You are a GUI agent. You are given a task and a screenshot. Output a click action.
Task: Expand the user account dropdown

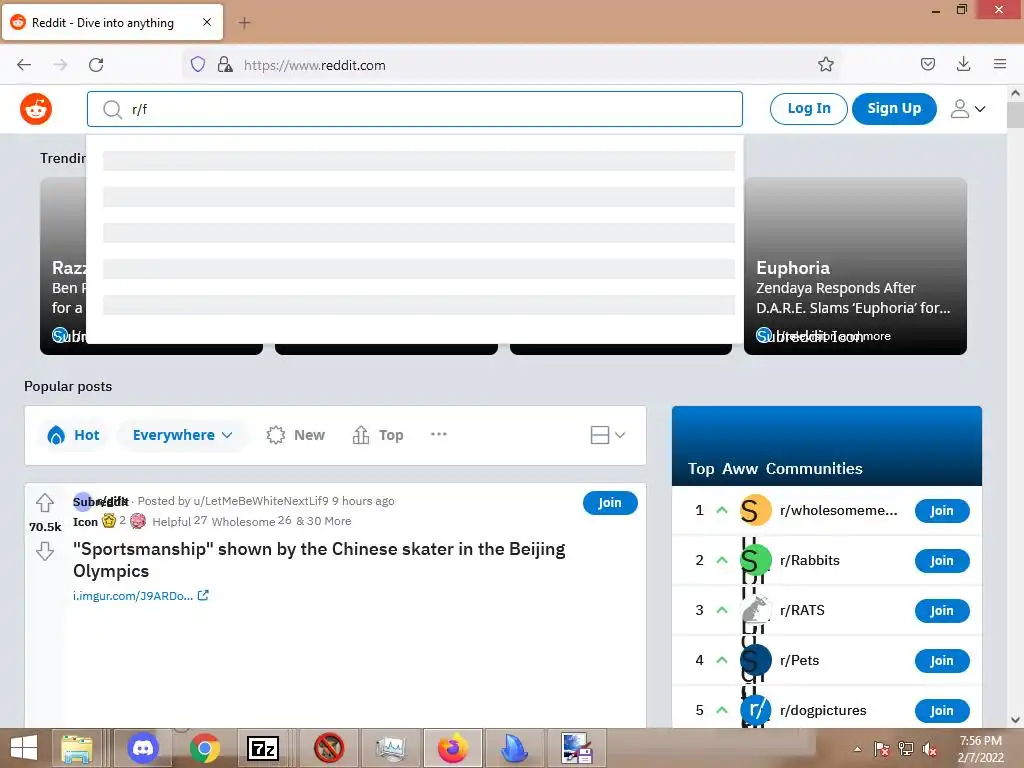(968, 109)
